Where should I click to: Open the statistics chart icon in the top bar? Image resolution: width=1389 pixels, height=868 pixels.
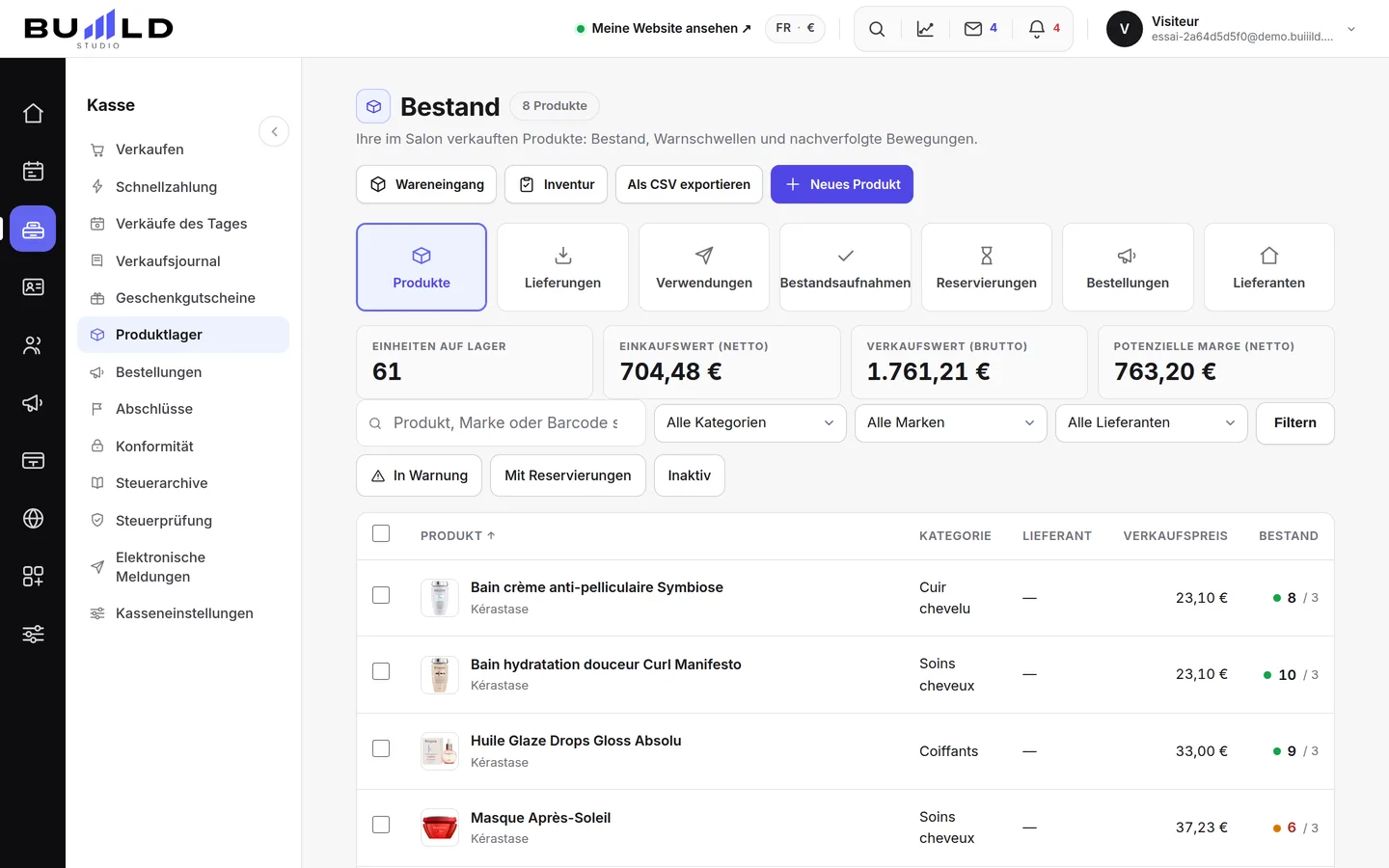[925, 29]
